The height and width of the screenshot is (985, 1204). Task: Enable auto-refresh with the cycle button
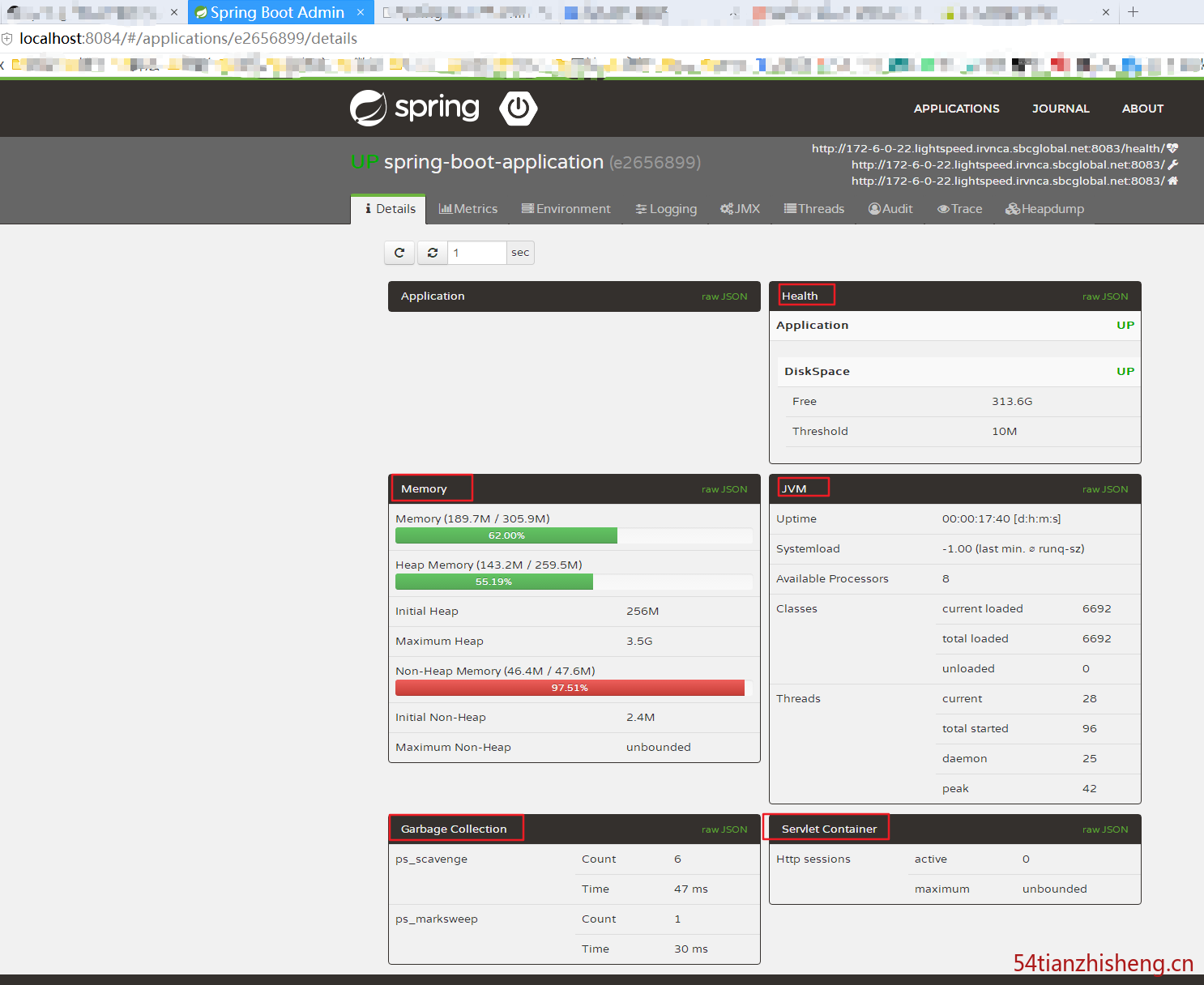coord(432,252)
